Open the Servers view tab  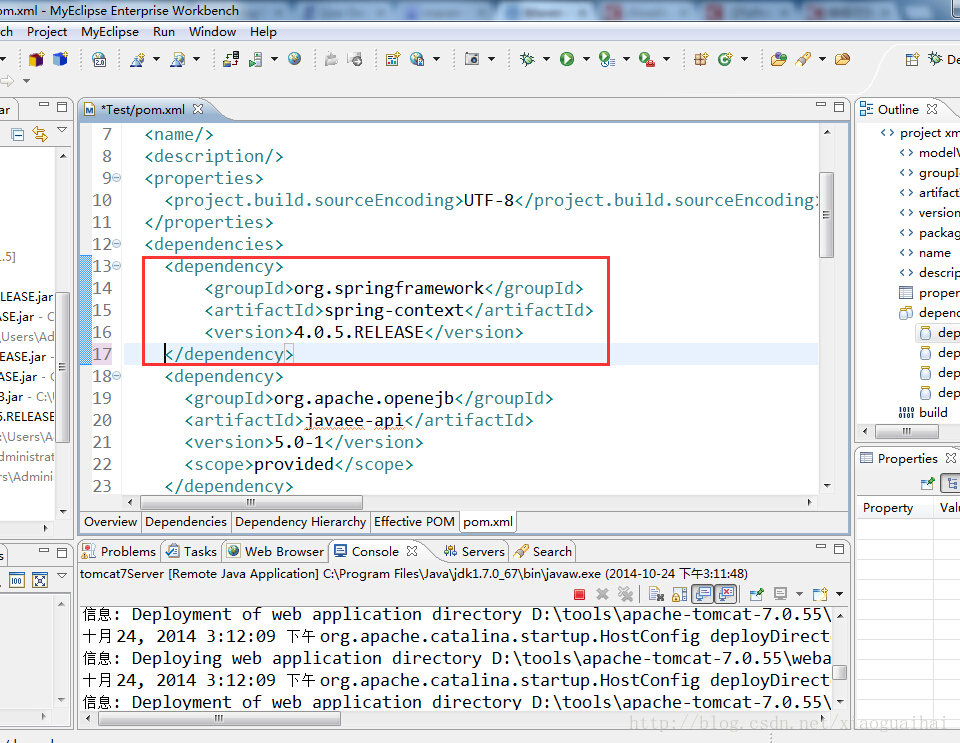tap(474, 551)
